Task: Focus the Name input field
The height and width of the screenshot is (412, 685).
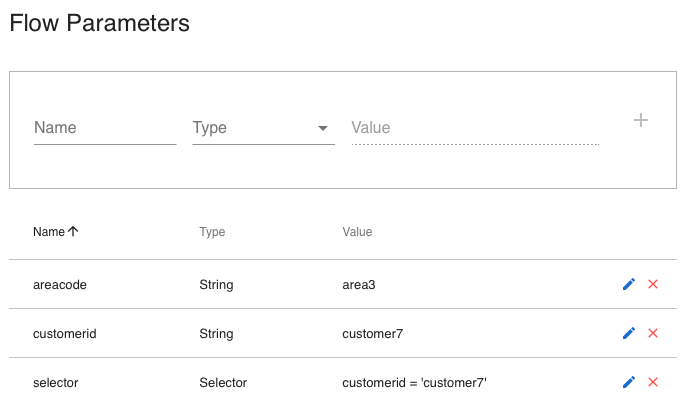Action: tap(104, 128)
